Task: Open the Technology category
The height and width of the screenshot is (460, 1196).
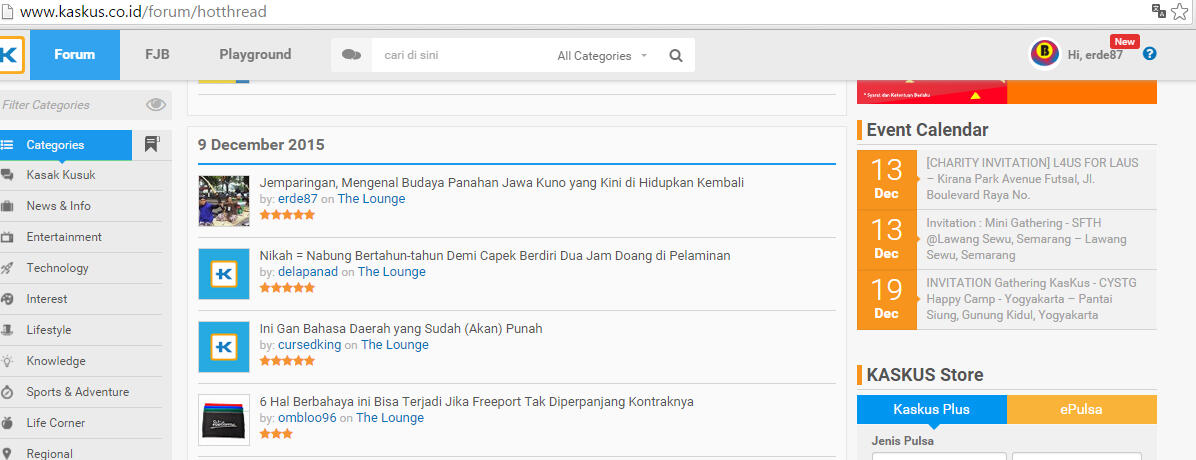Action: tap(57, 268)
